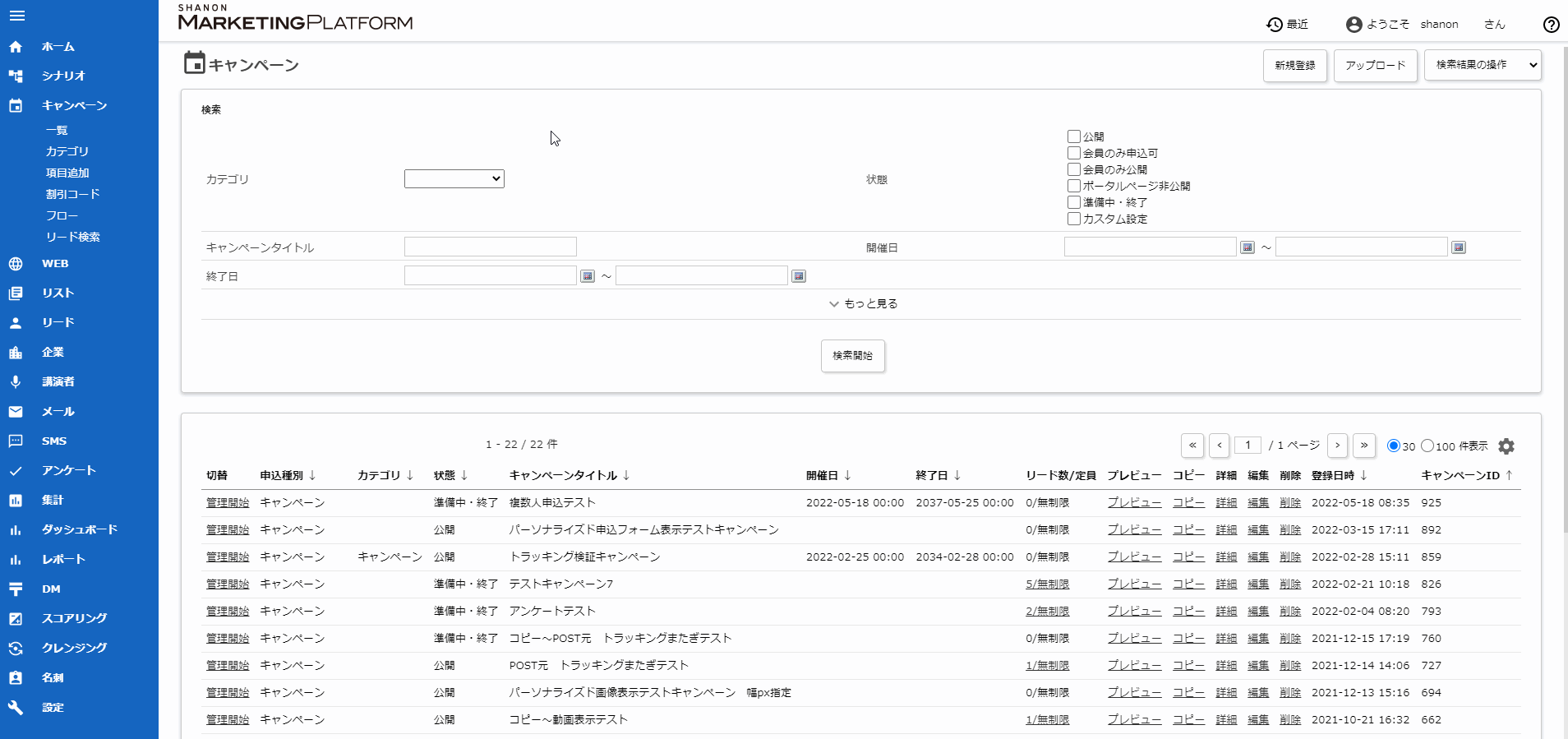Open table settings gear icon

(x=1506, y=446)
